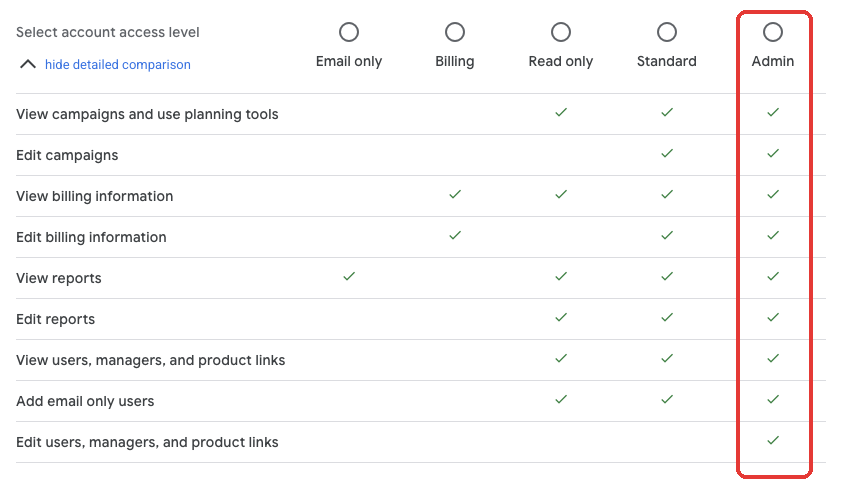Click the Standard checkmark for Edit campaigns
Image resolution: width=844 pixels, height=490 pixels.
point(667,153)
